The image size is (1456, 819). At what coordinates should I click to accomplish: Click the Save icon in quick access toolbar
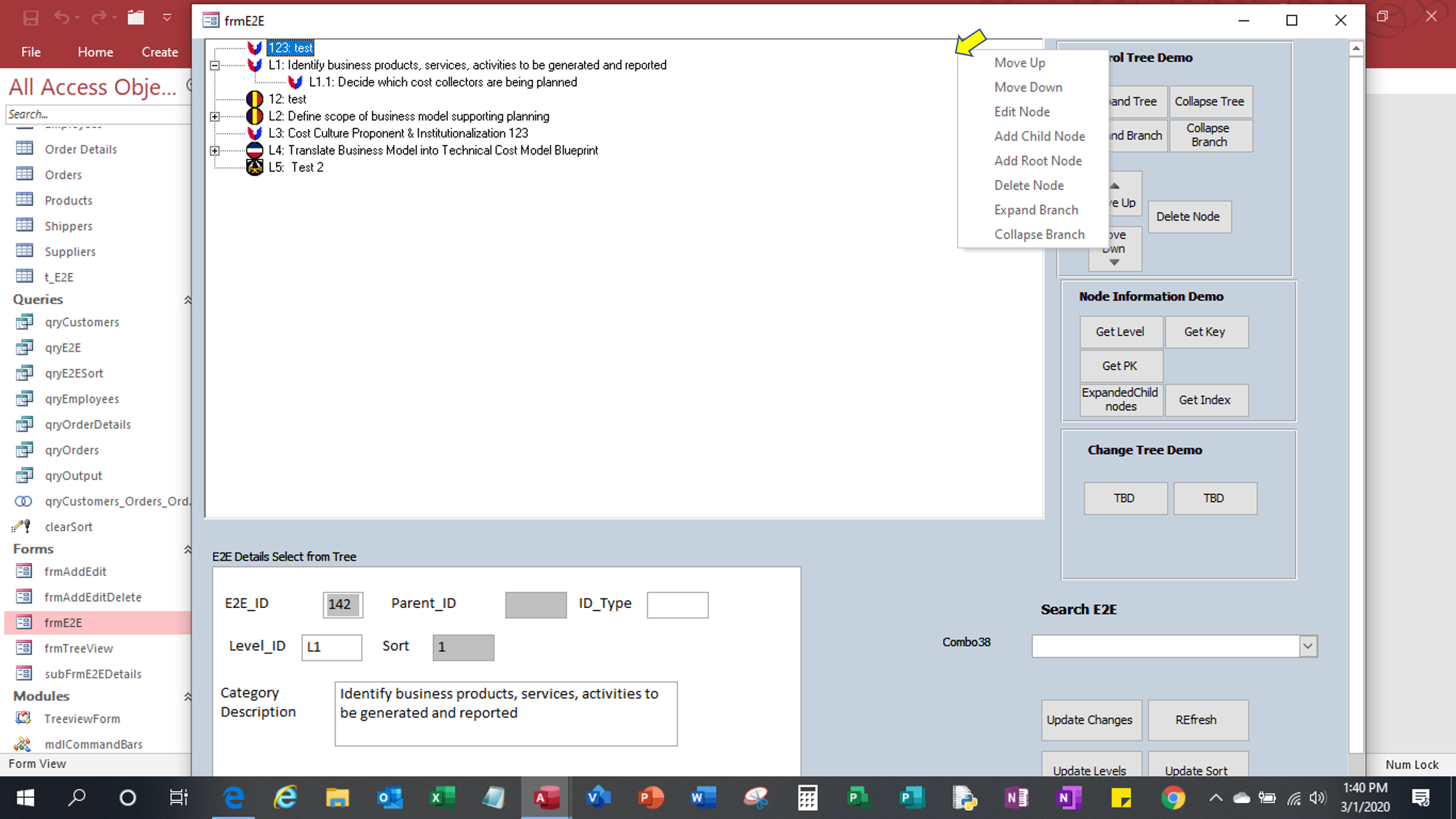[31, 17]
